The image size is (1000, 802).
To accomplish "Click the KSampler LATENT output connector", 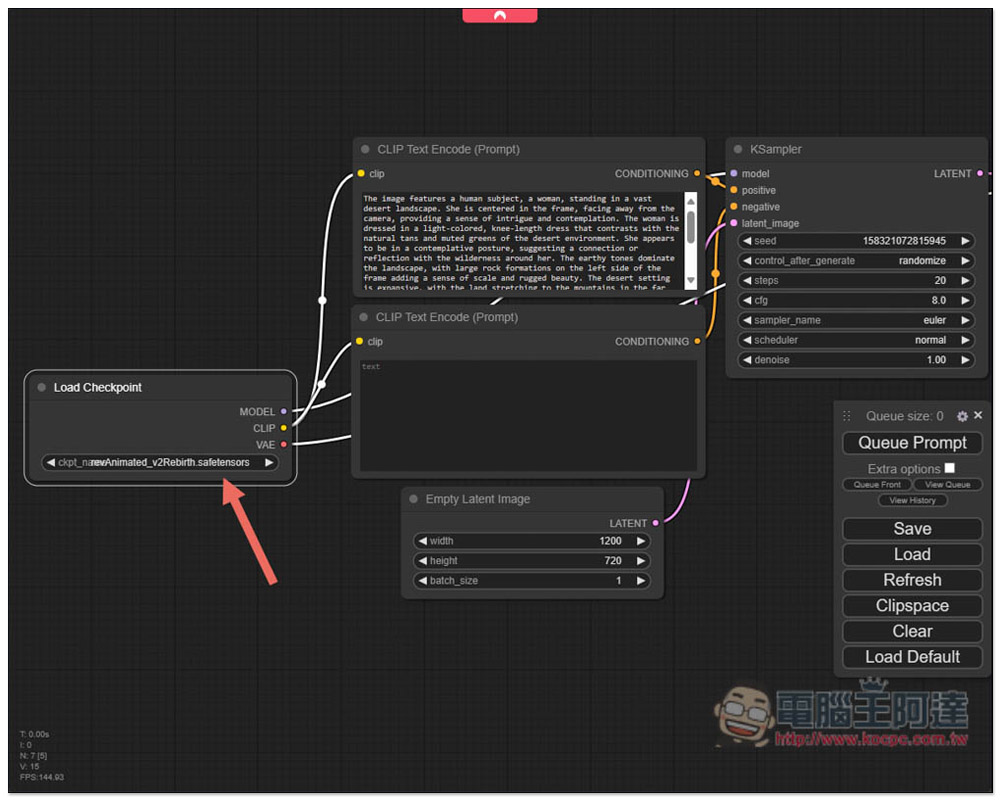I will pyautogui.click(x=979, y=174).
